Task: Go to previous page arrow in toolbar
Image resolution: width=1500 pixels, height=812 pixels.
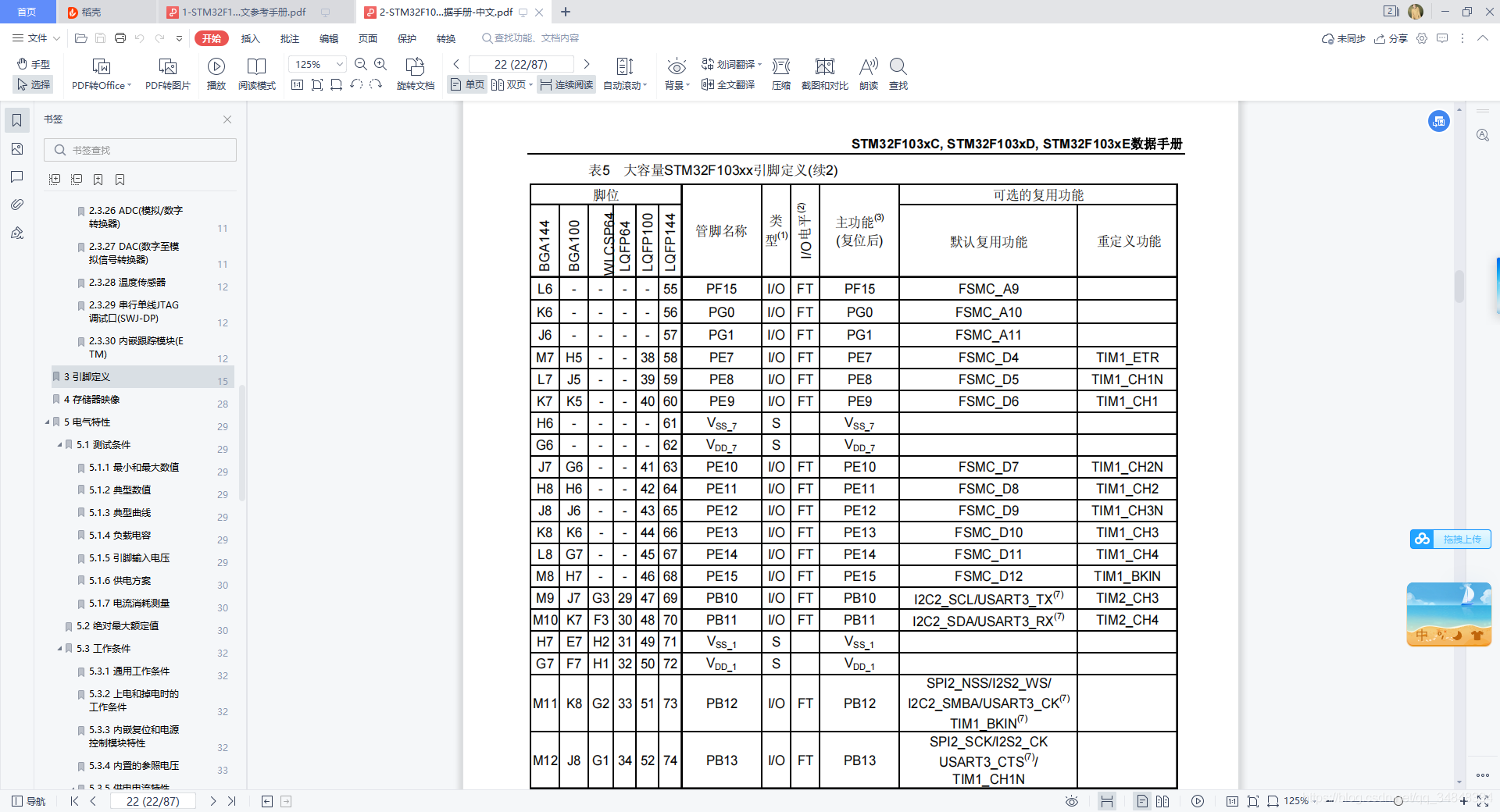Action: [x=456, y=64]
